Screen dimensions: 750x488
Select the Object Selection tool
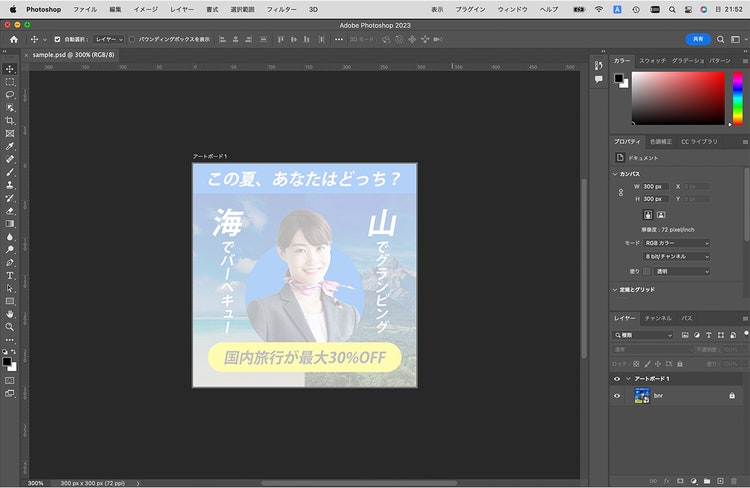coord(10,108)
